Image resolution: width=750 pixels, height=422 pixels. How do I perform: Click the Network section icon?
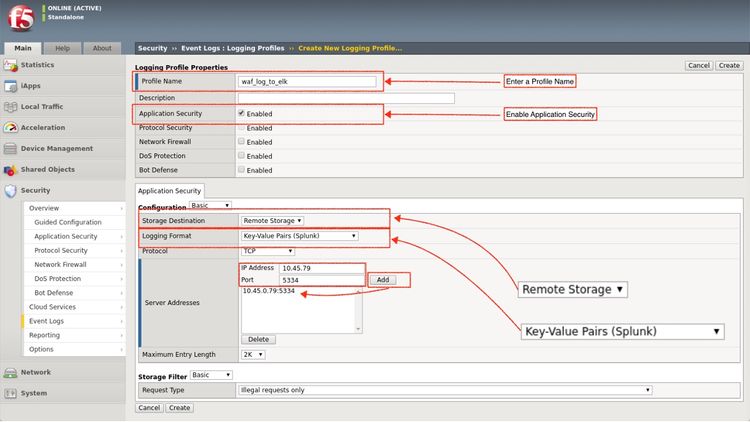[x=11, y=372]
